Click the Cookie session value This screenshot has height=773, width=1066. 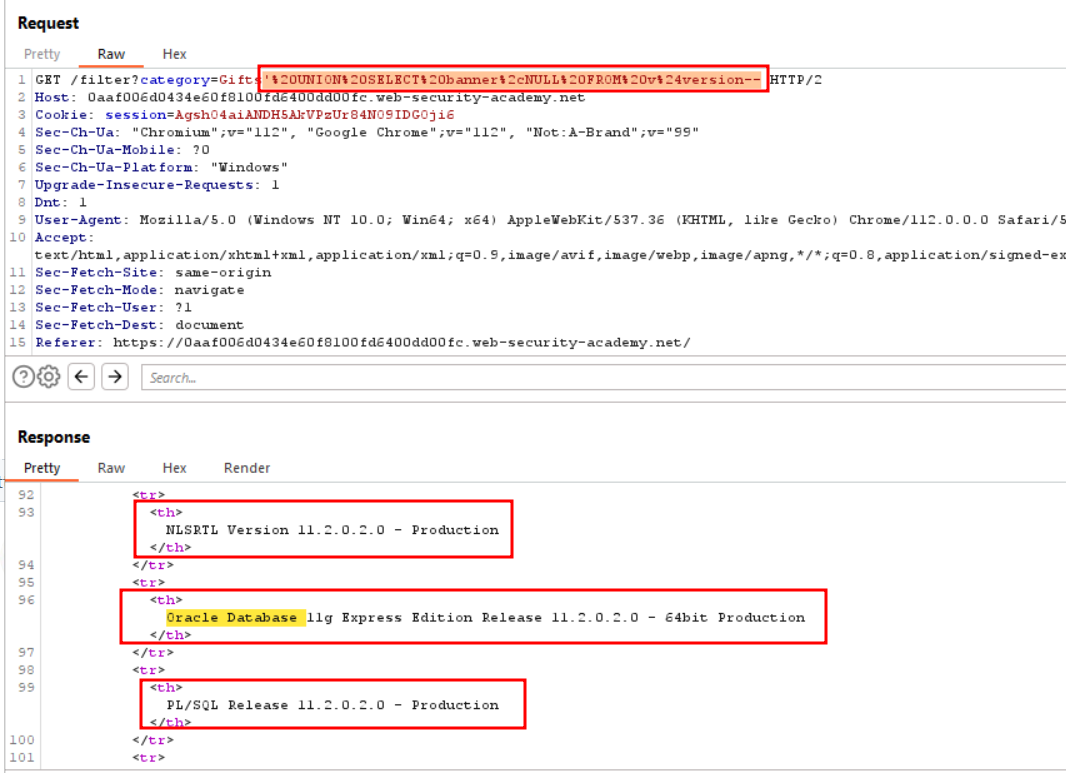click(x=314, y=115)
